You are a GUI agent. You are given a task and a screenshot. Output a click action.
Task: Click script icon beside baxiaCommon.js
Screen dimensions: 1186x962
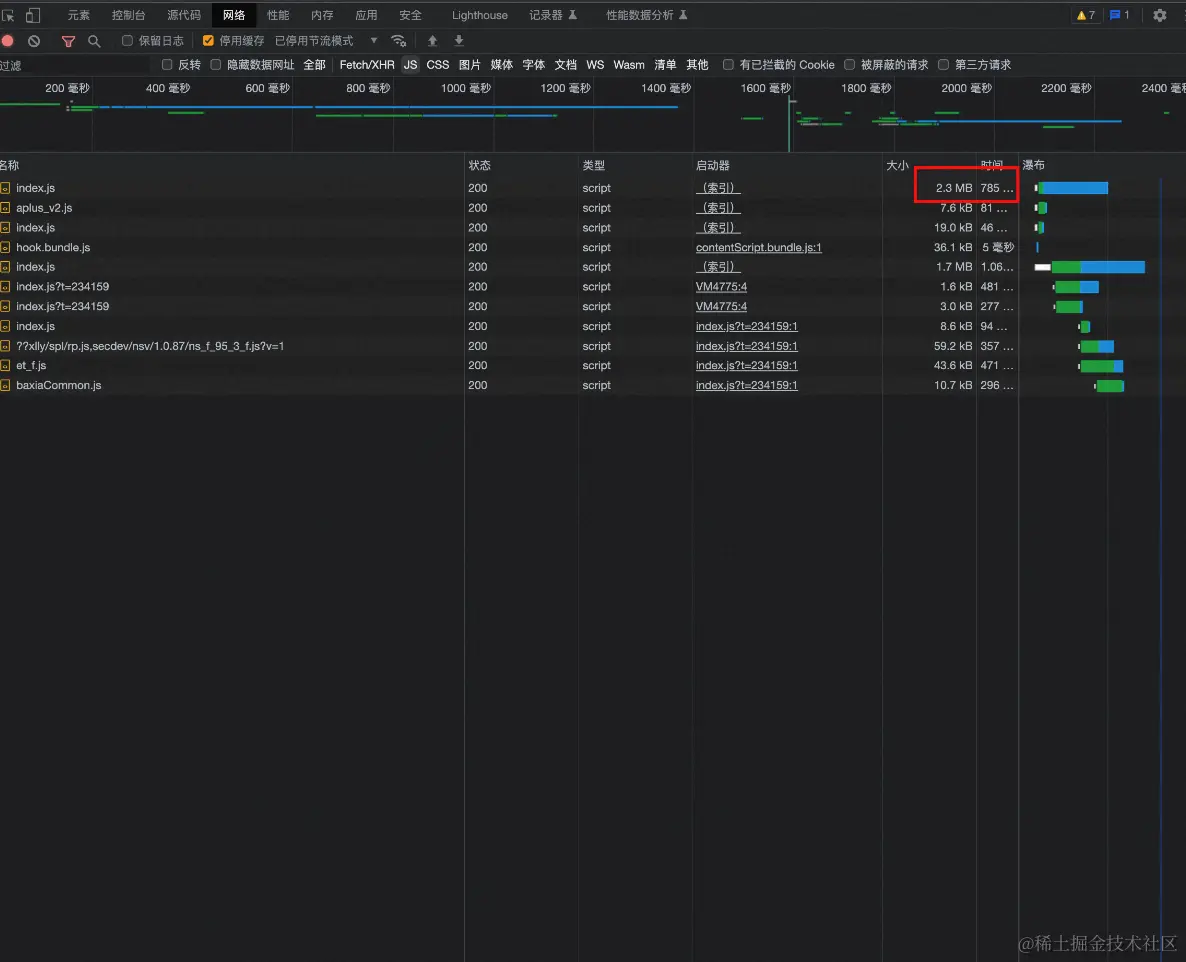pos(5,385)
